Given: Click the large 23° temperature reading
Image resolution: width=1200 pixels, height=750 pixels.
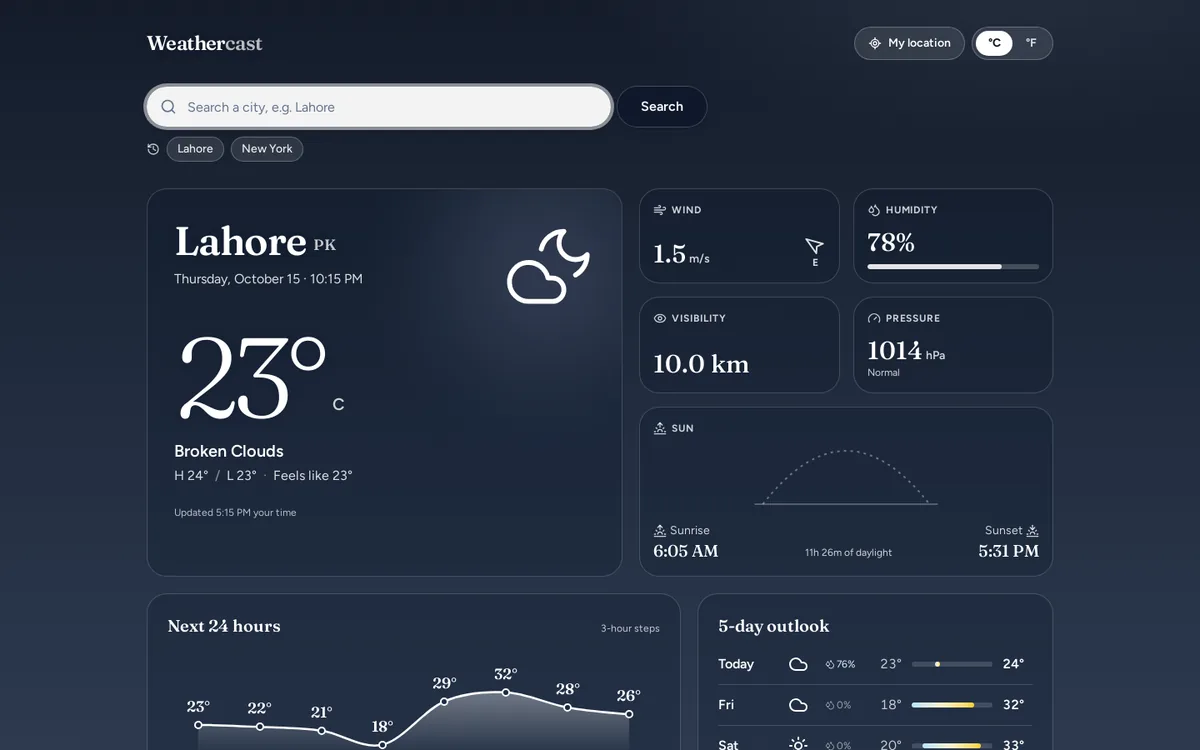Looking at the screenshot, I should (253, 377).
